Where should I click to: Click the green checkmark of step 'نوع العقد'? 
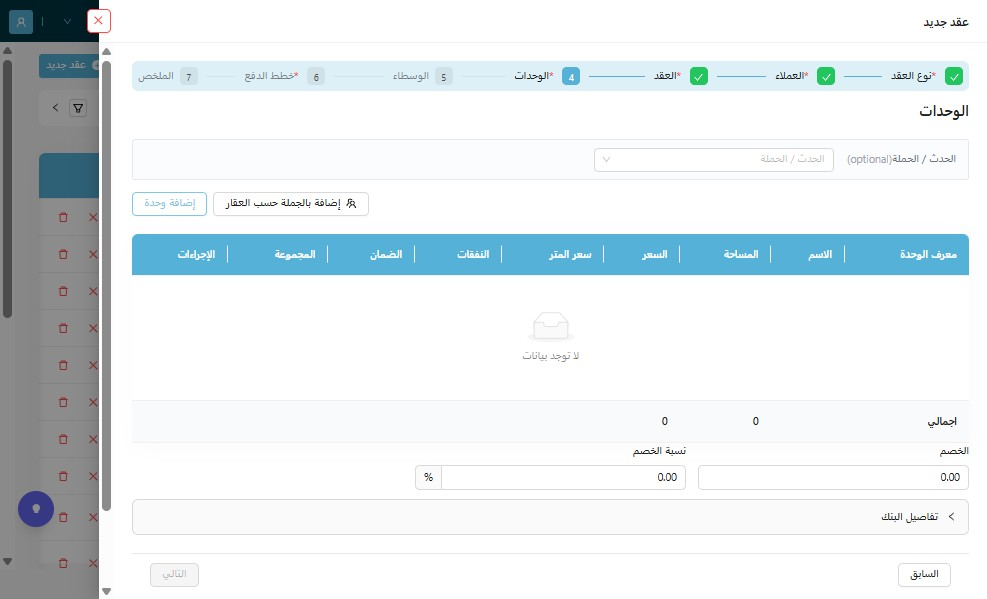(954, 77)
